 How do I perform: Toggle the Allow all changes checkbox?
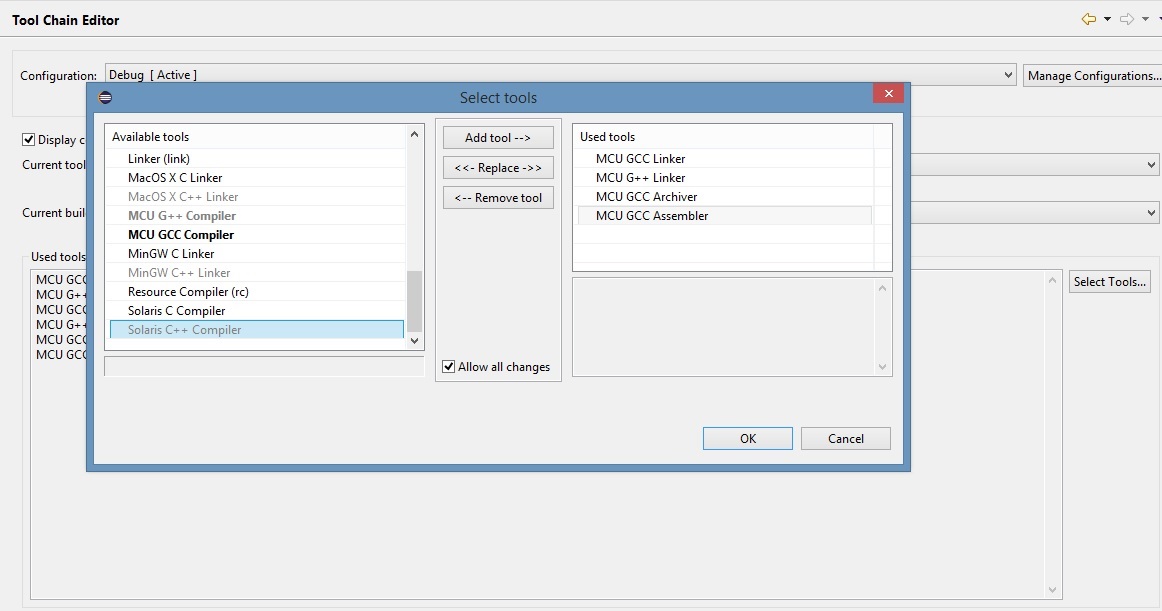pos(449,367)
